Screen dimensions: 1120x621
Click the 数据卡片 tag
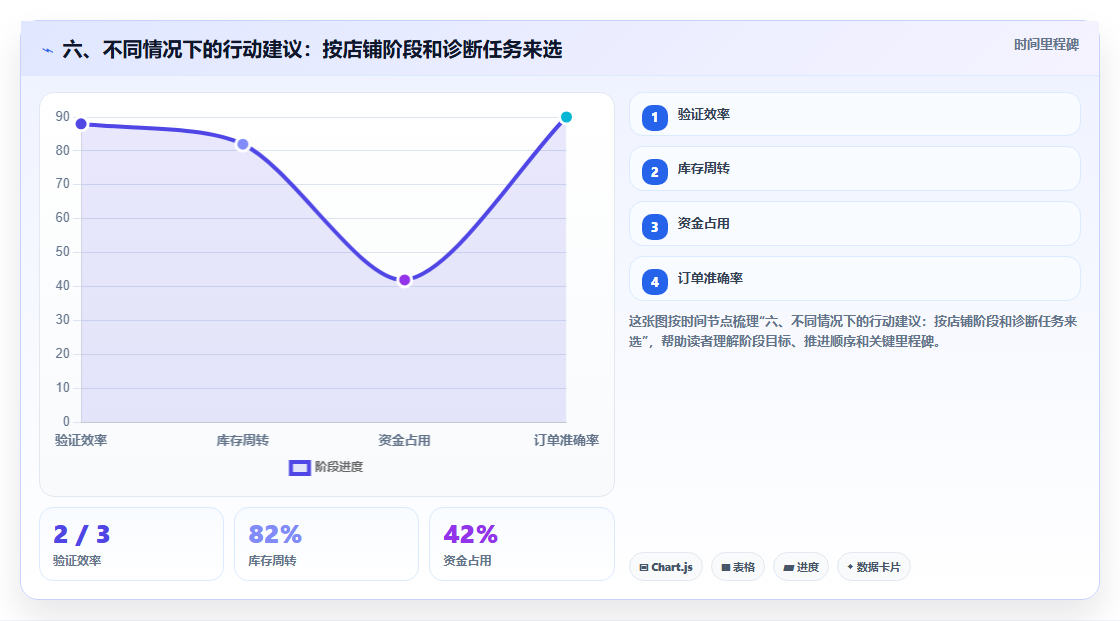[874, 567]
